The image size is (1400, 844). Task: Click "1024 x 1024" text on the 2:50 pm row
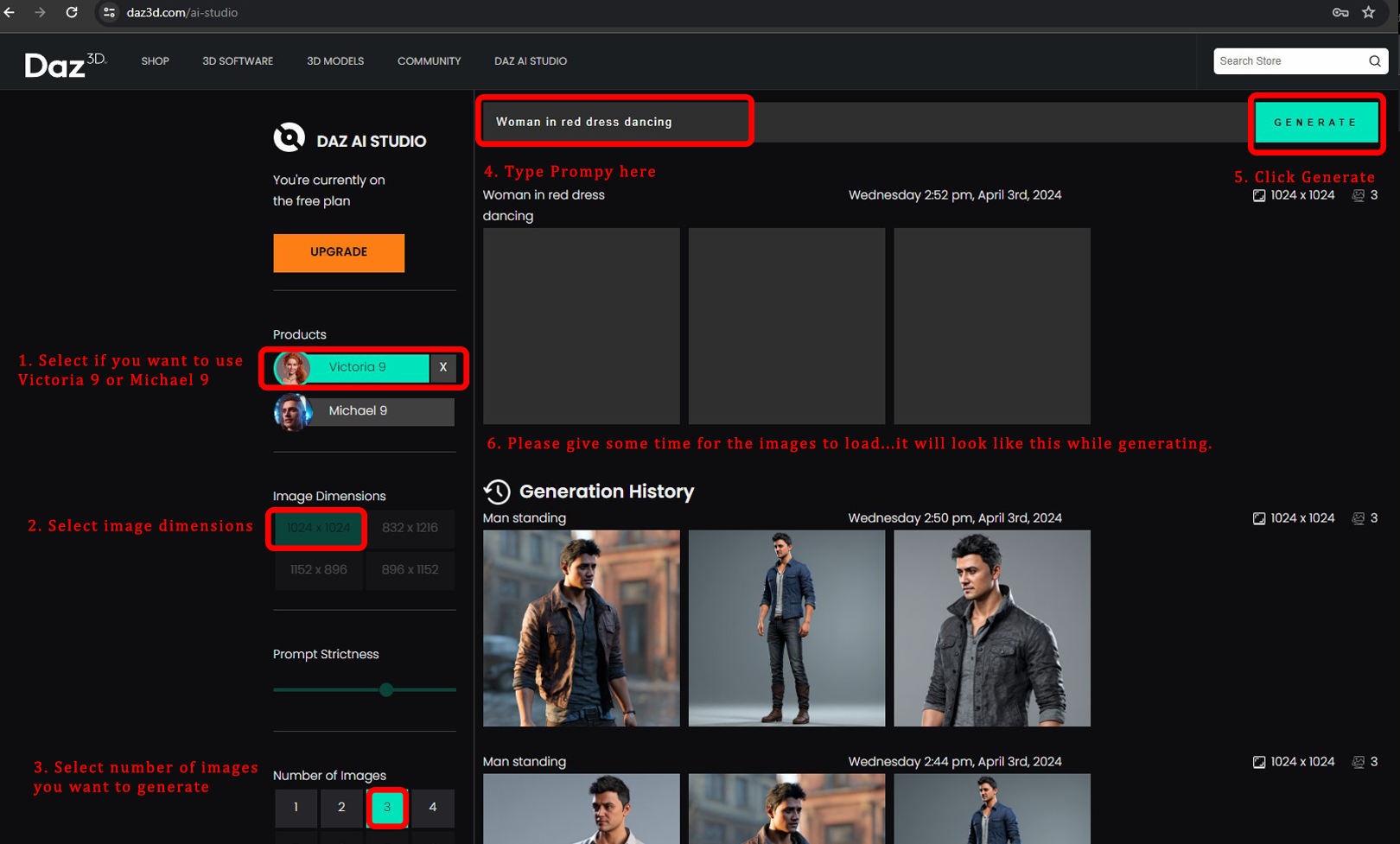click(1302, 518)
